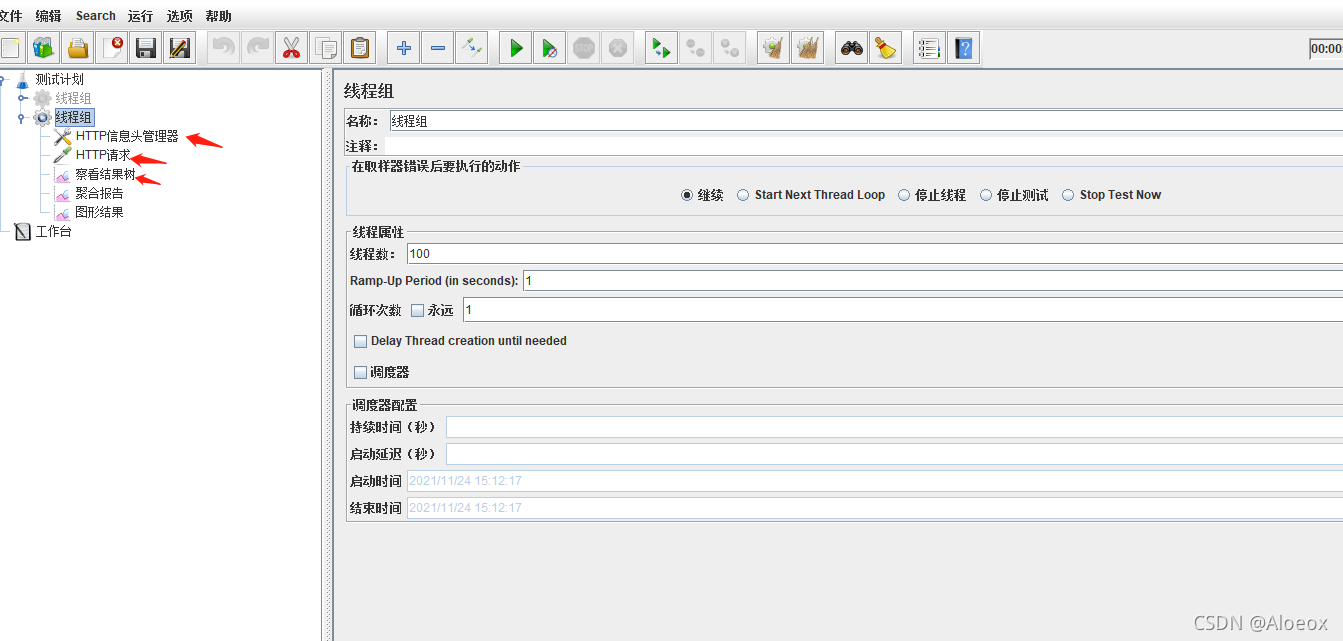Image resolution: width=1343 pixels, height=641 pixels.
Task: Open the Function Helper dialog icon
Action: pos(930,47)
